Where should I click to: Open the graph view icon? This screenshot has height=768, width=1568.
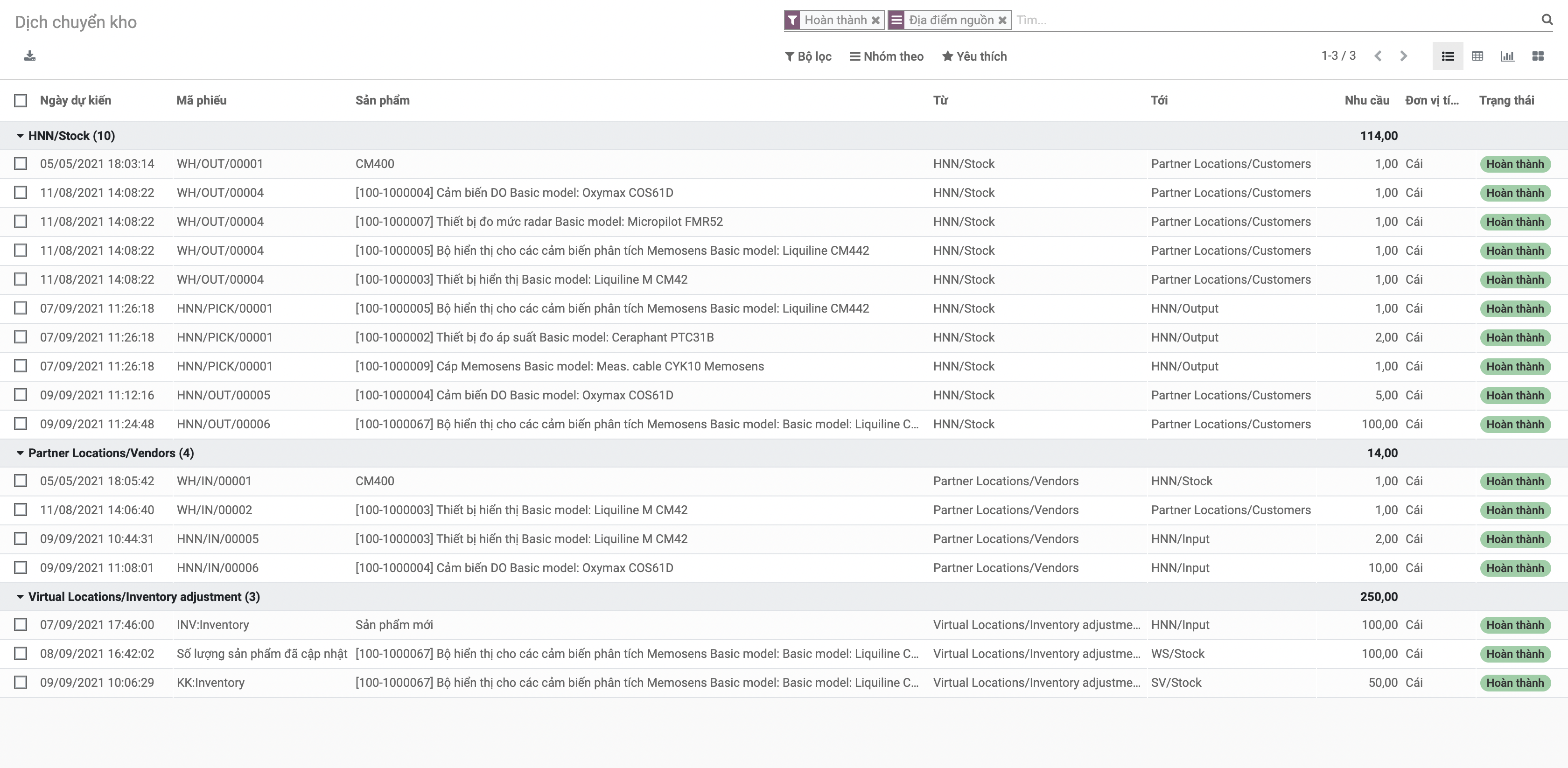click(x=1508, y=56)
